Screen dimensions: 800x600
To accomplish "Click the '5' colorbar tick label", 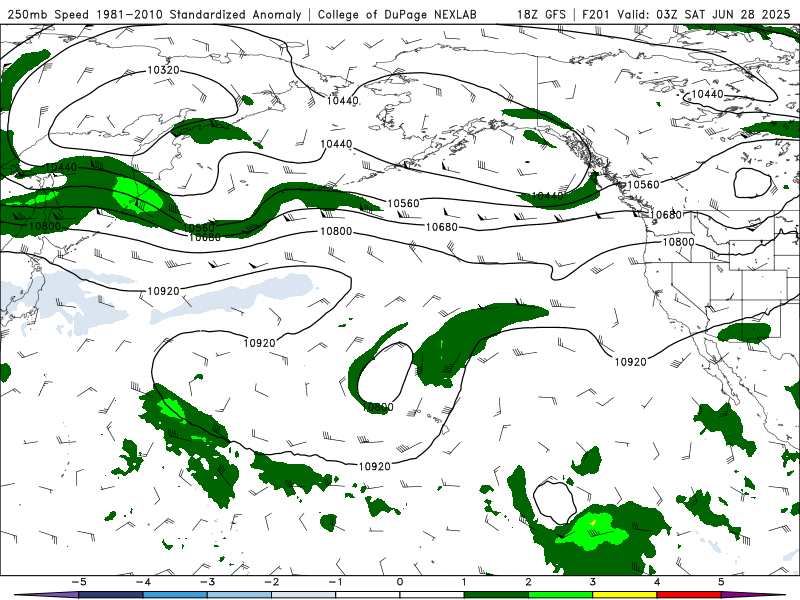I will click(721, 582).
